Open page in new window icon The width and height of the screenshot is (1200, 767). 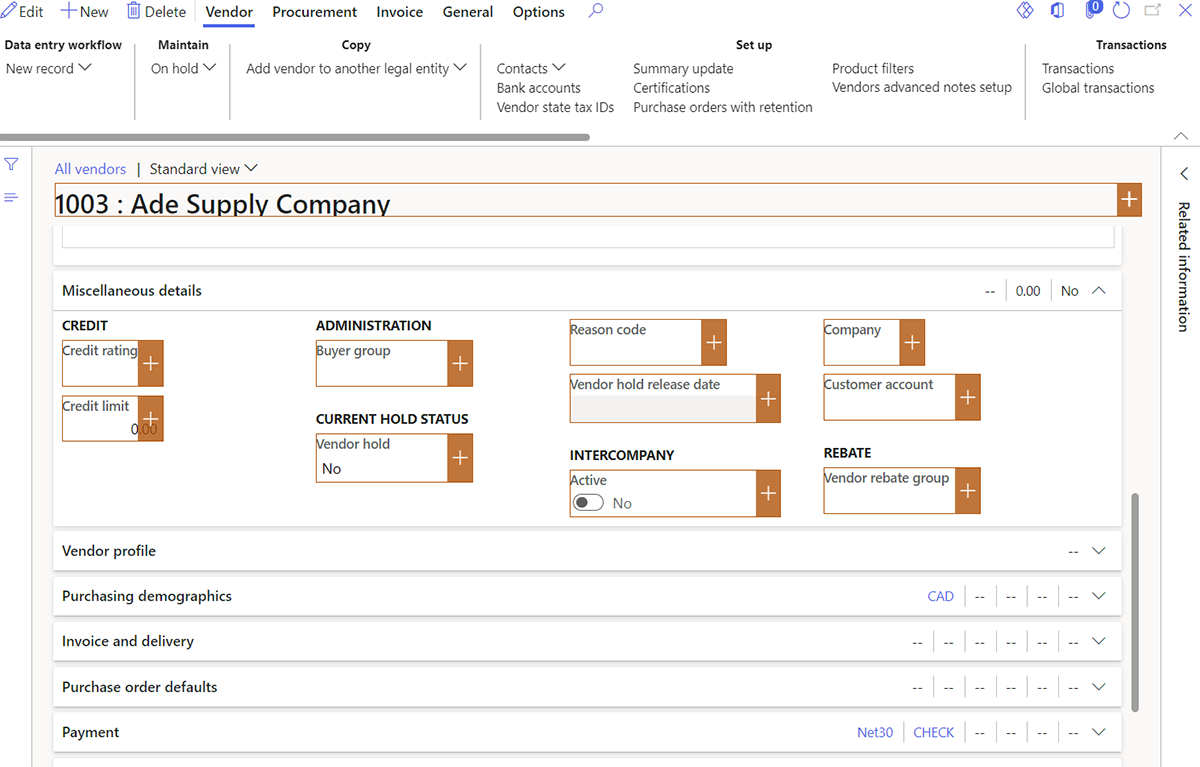(1152, 11)
